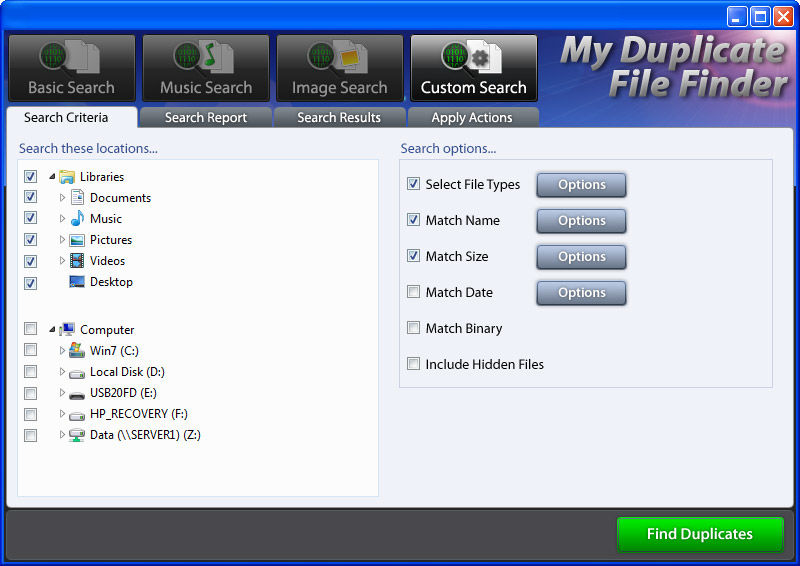Click the Videos film icon

[77, 261]
